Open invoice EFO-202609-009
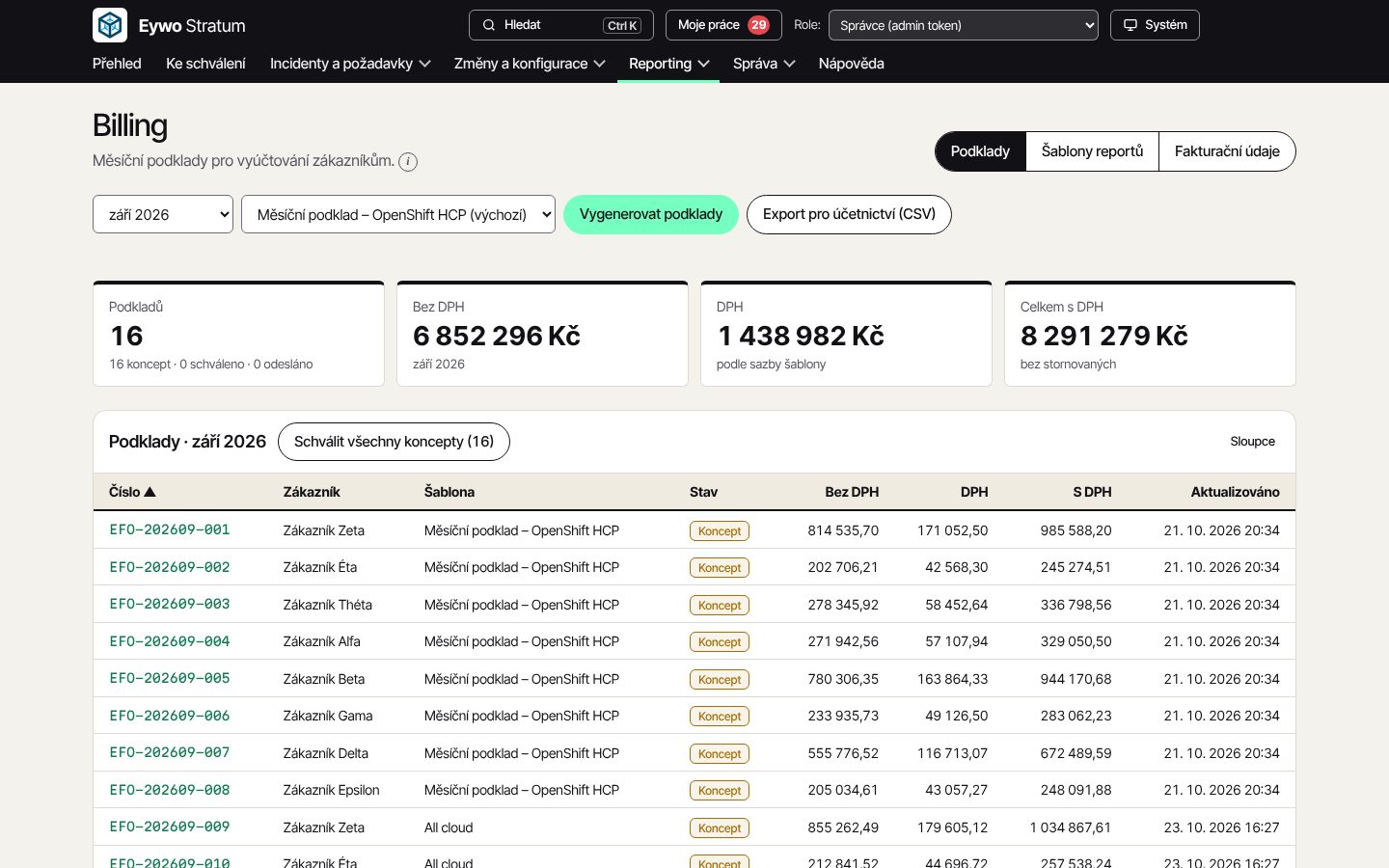Image resolution: width=1389 pixels, height=868 pixels. pyautogui.click(x=170, y=827)
